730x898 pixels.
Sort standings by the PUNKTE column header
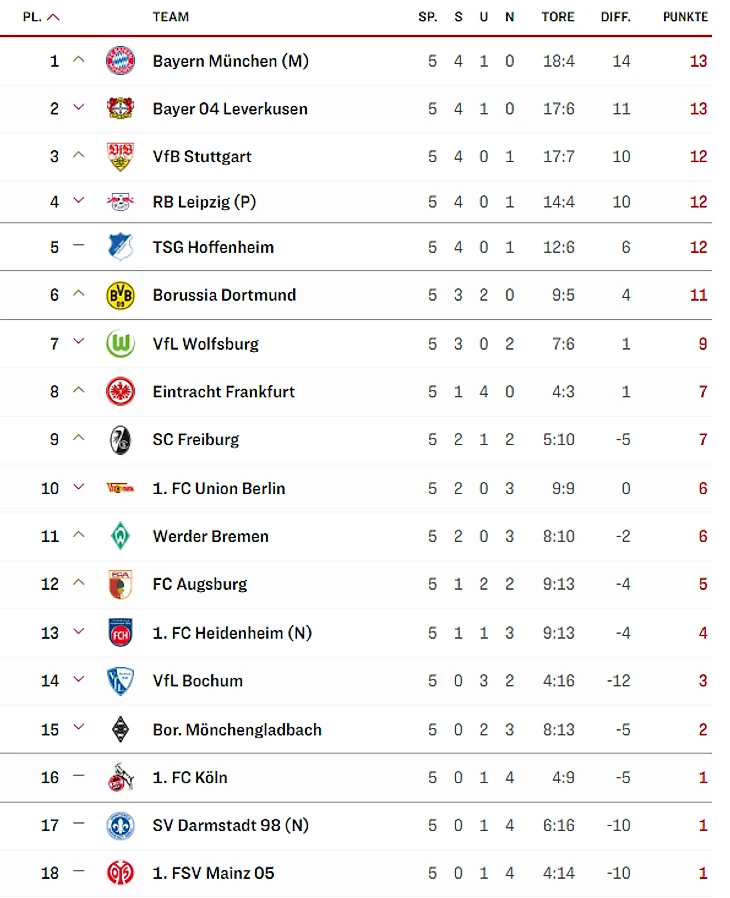[x=685, y=17]
